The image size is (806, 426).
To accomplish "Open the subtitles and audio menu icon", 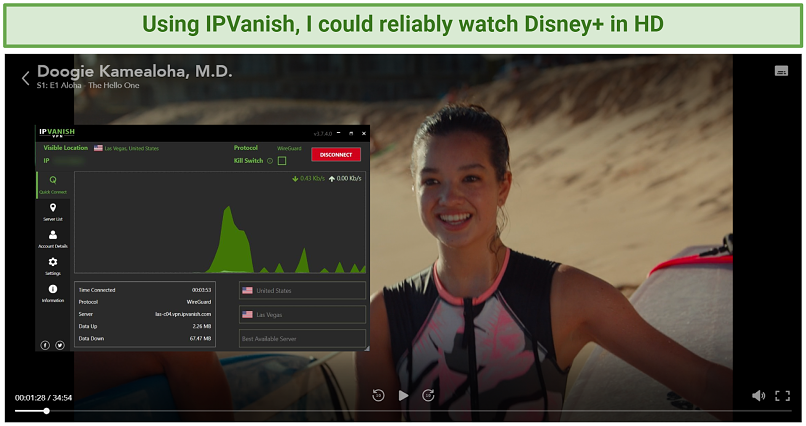I will click(781, 71).
